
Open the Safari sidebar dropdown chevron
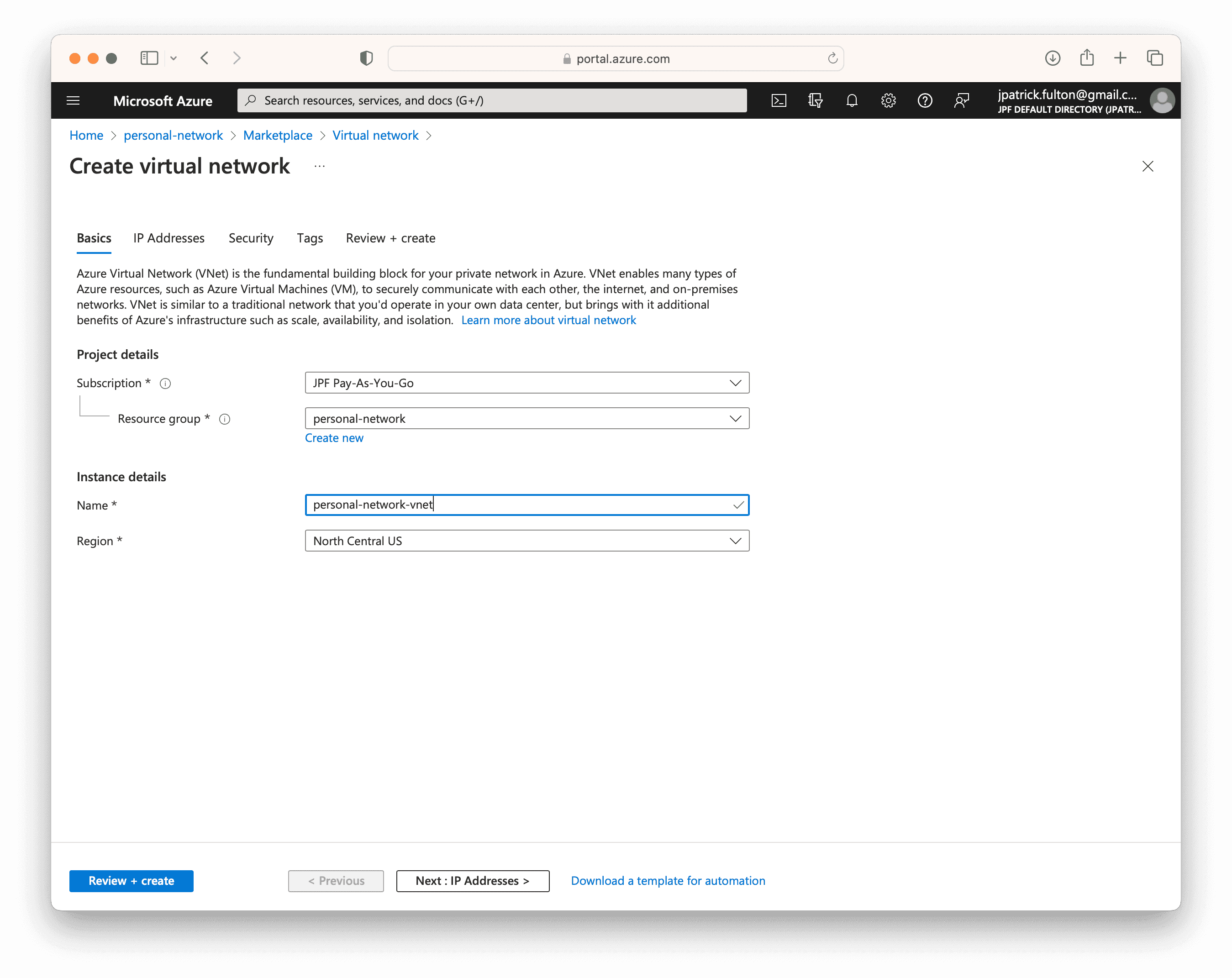[x=174, y=58]
